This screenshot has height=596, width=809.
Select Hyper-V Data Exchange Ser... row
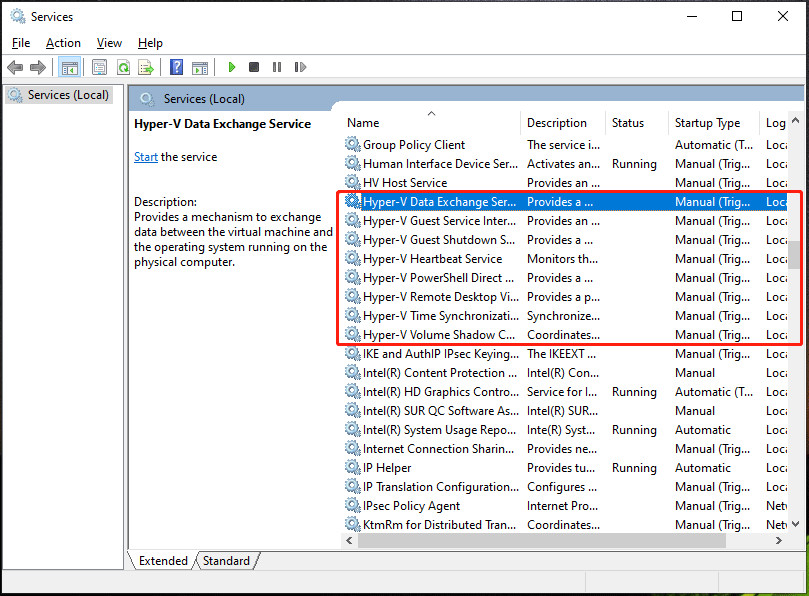pyautogui.click(x=565, y=202)
